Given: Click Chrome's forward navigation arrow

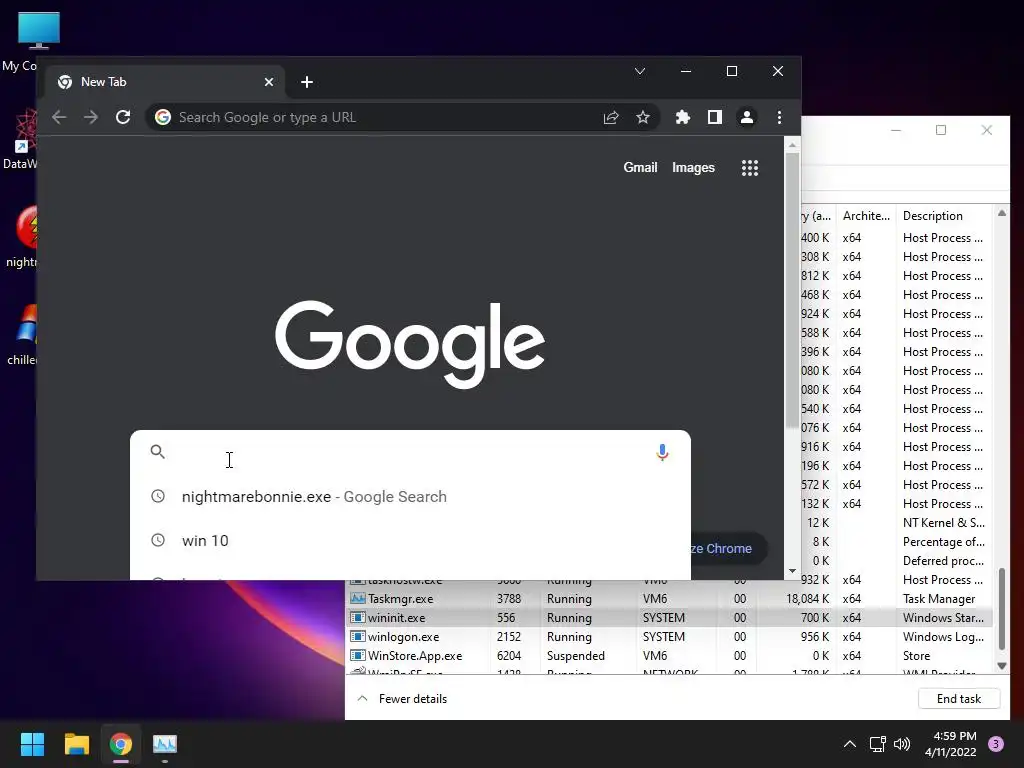Looking at the screenshot, I should [x=91, y=118].
